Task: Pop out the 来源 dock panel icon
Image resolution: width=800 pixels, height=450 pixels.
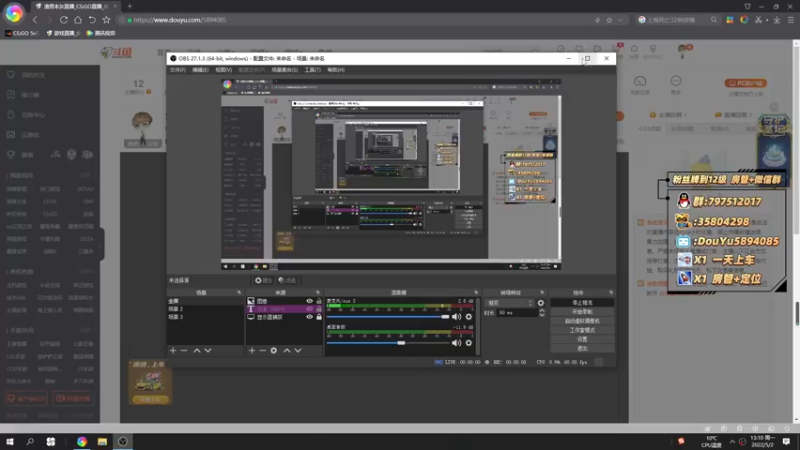Action: (x=317, y=293)
